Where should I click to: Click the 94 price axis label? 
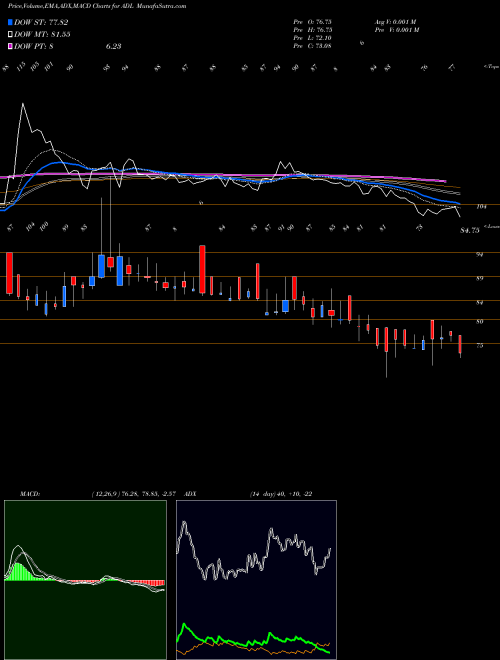point(480,254)
